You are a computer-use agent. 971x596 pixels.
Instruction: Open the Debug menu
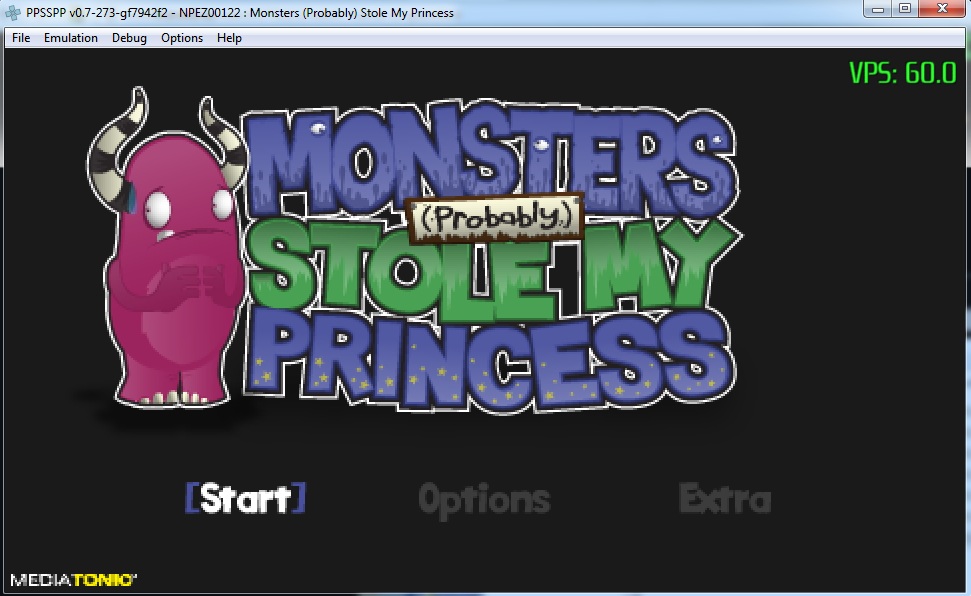[129, 38]
